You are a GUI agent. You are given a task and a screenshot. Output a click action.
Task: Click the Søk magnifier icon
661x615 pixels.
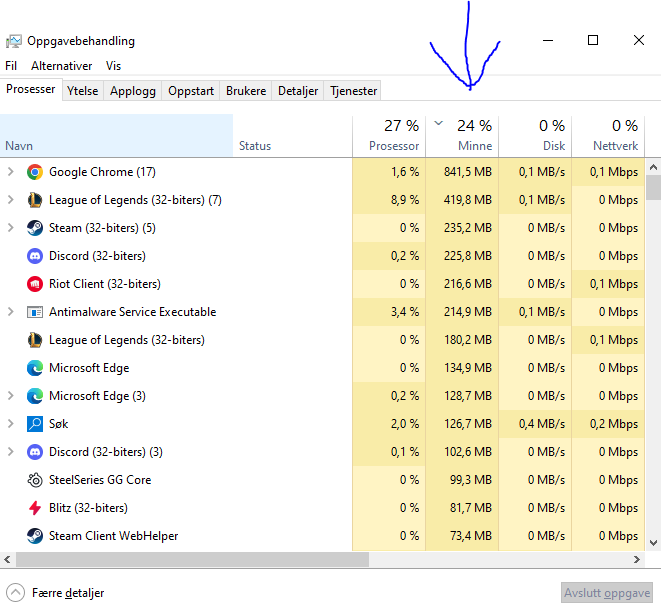click(35, 424)
